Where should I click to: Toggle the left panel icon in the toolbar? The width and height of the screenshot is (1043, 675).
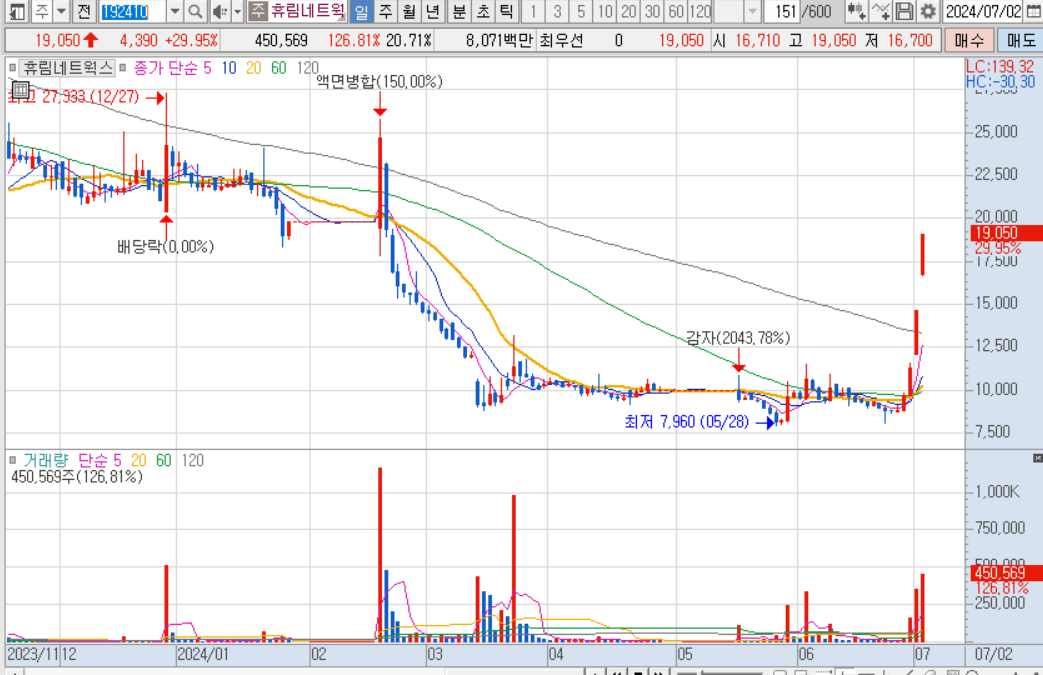17,11
